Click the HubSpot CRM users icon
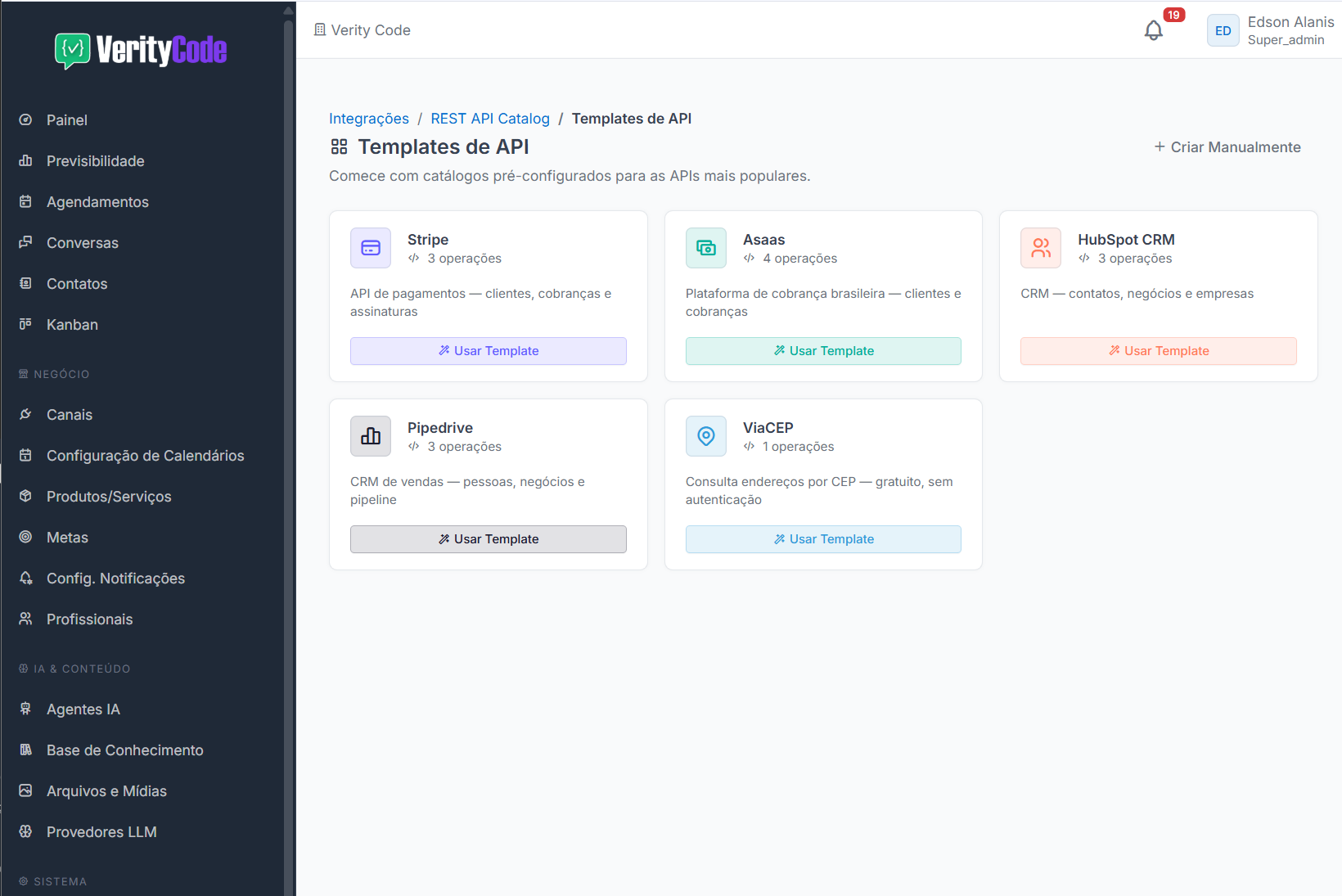The height and width of the screenshot is (896, 1342). 1041,248
